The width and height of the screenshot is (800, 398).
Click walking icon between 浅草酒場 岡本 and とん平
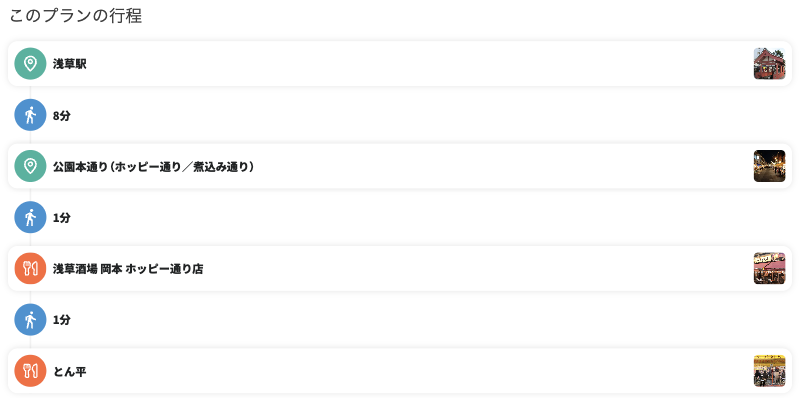30,319
